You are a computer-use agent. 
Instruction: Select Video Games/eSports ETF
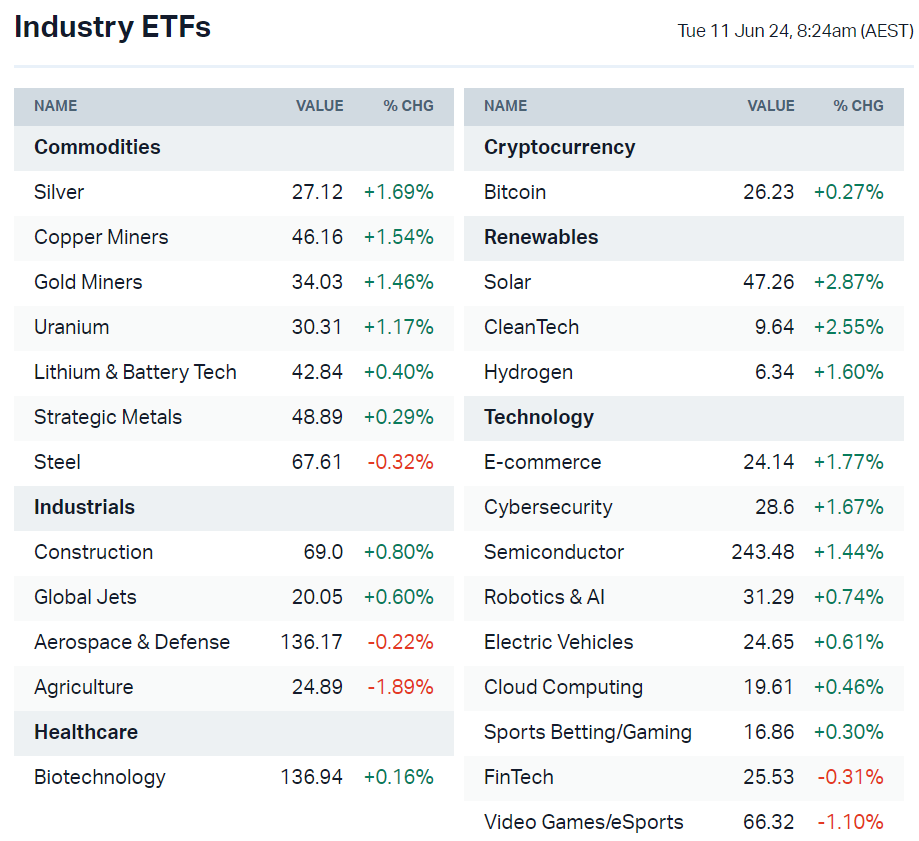pyautogui.click(x=583, y=822)
